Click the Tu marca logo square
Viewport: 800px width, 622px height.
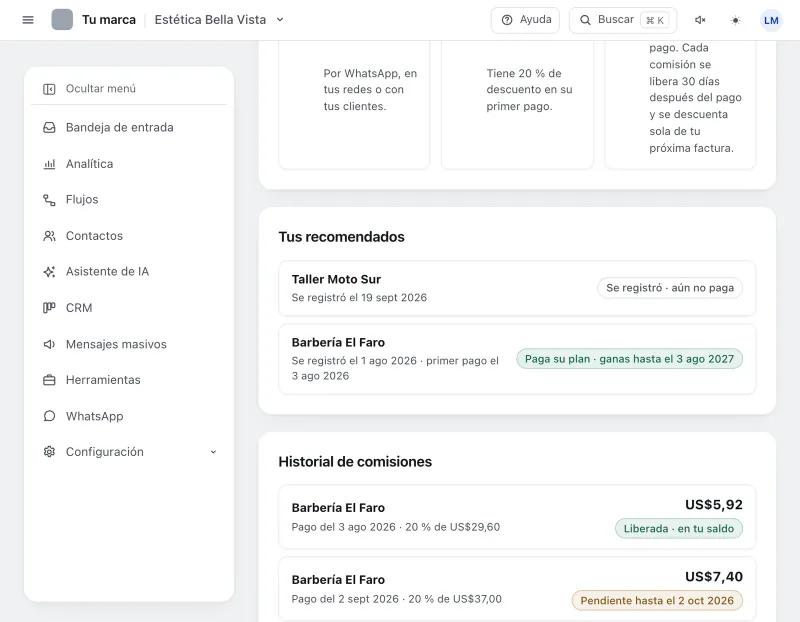[62, 20]
